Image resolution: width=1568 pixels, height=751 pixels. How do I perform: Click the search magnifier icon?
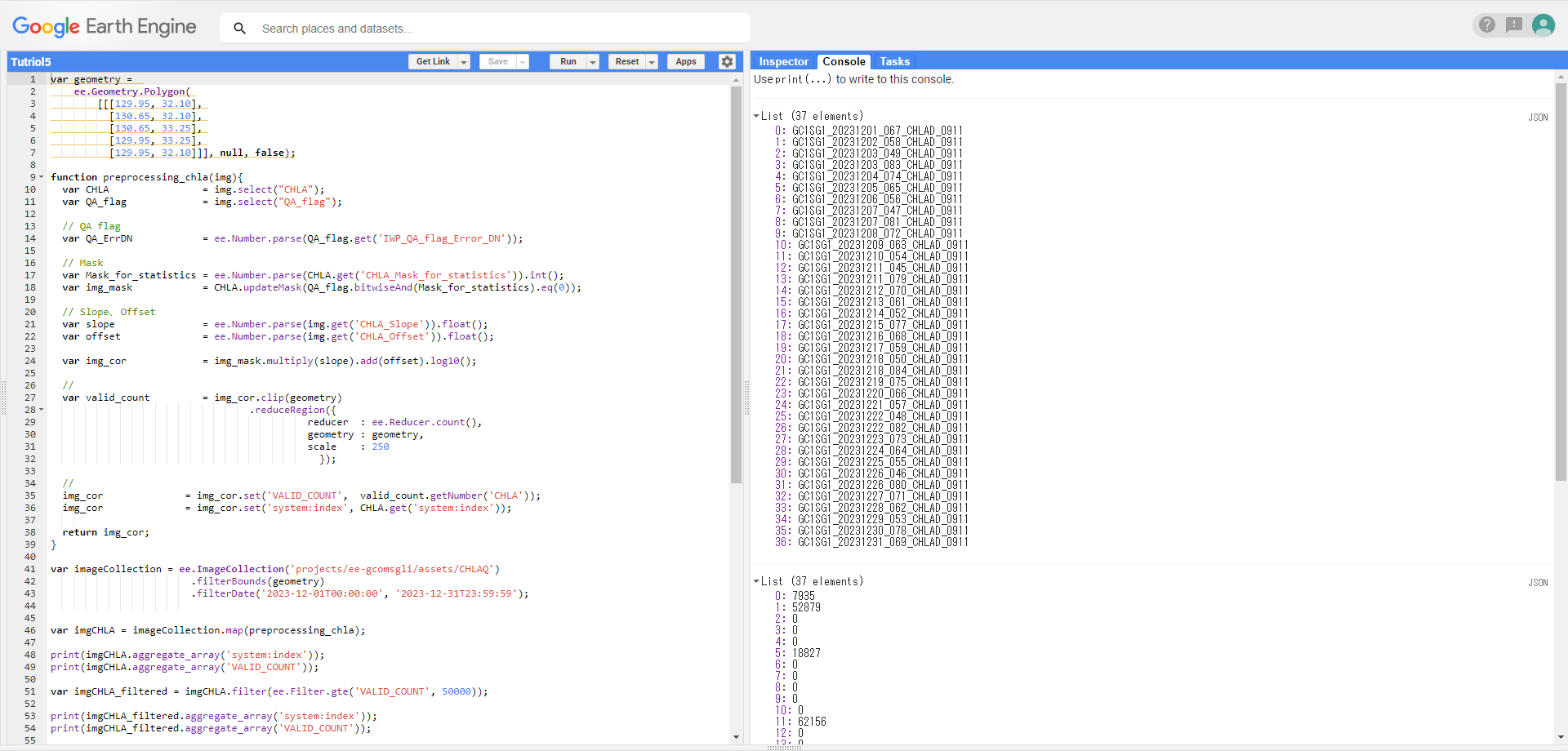[x=239, y=29]
